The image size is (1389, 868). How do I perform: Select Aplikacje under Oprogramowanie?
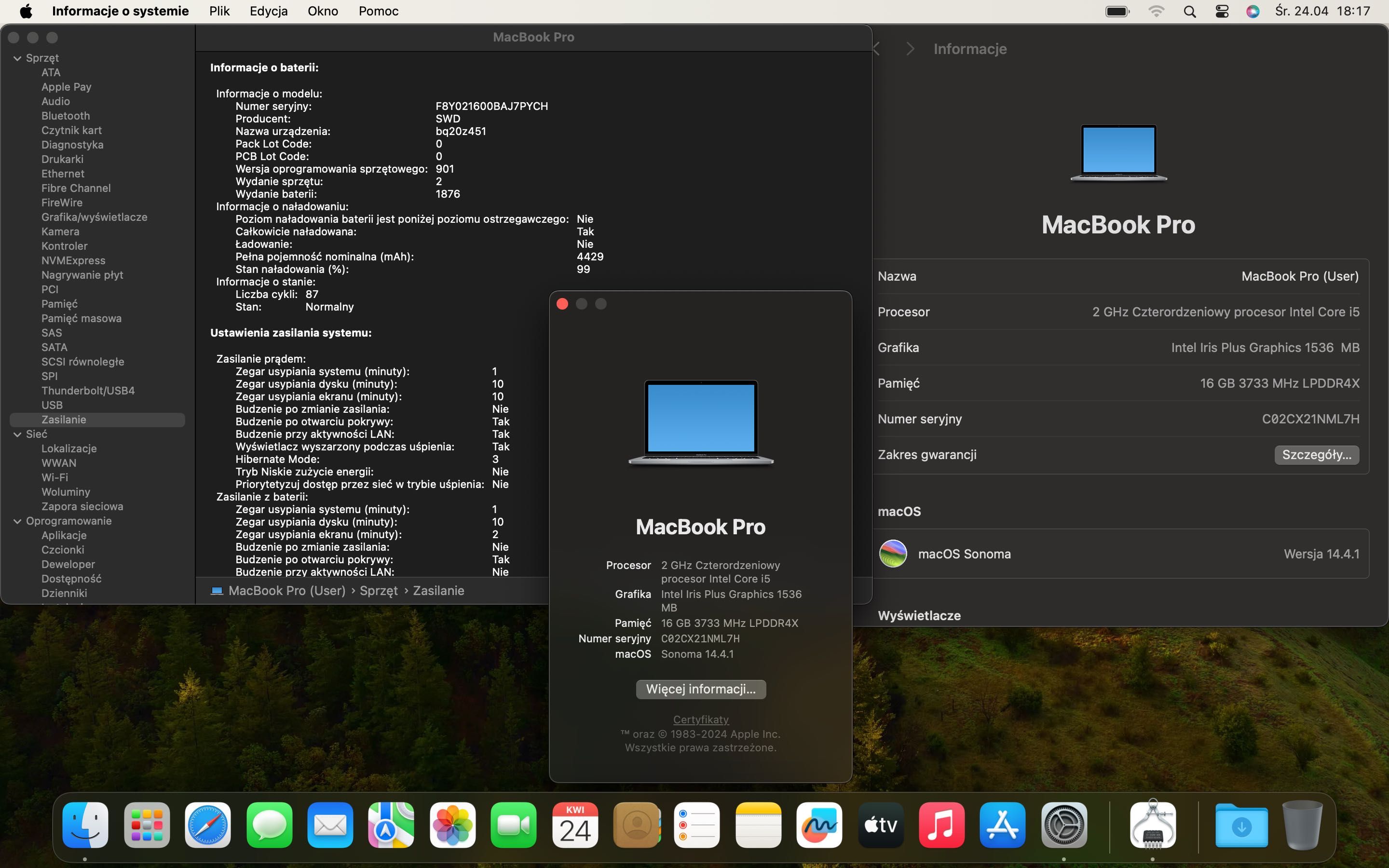[x=64, y=536]
